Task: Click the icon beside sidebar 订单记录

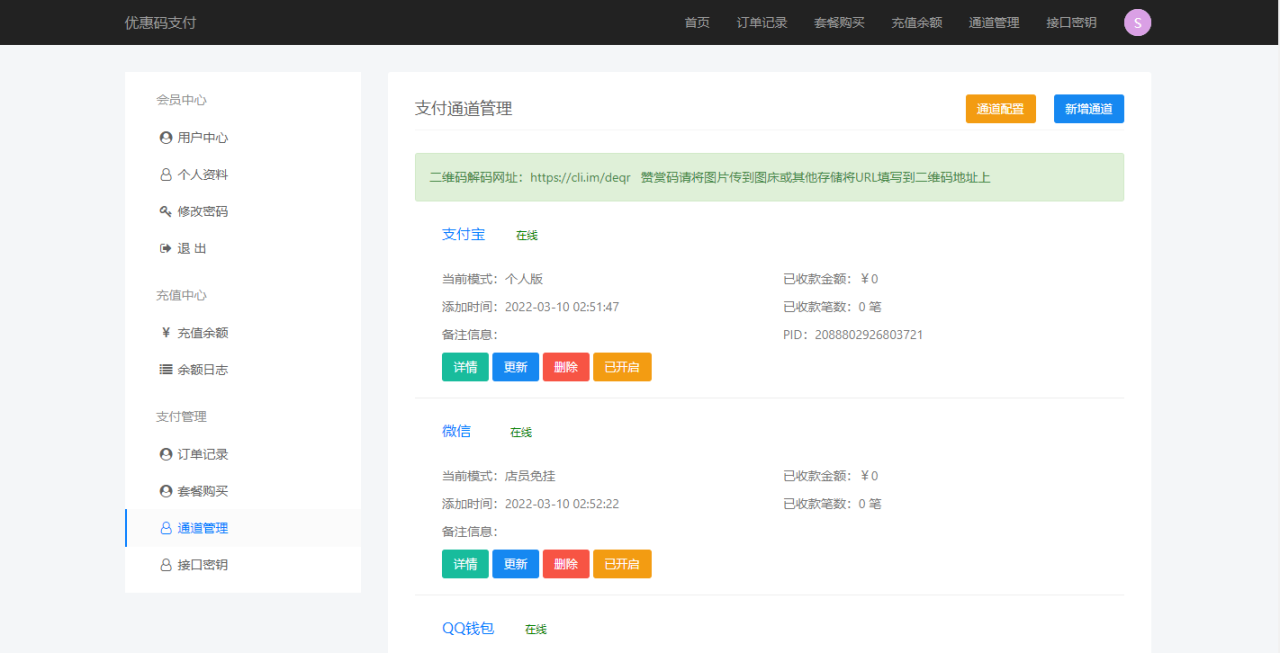Action: 166,455
